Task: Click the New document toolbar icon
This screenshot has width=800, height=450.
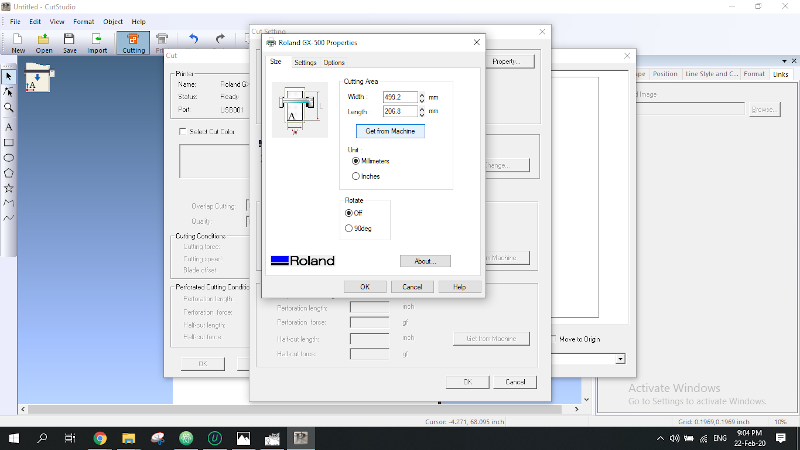Action: point(18,43)
